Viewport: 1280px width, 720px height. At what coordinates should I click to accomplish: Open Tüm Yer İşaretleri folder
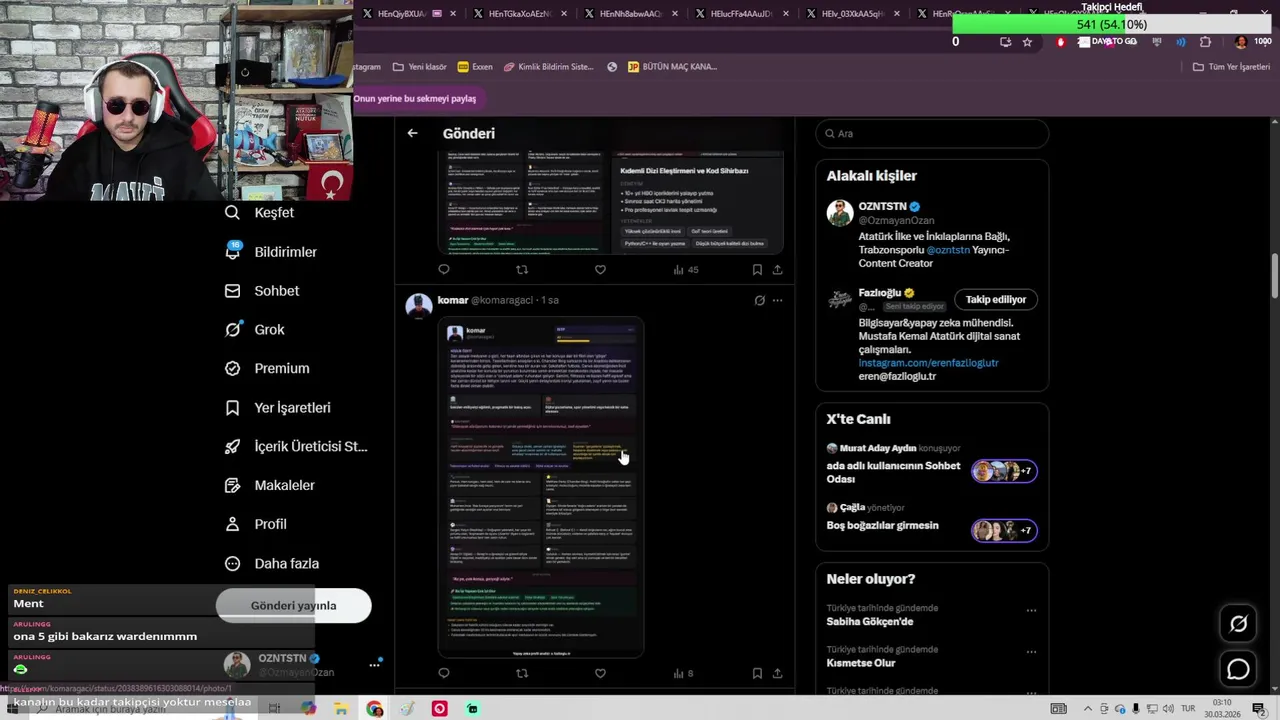click(1231, 67)
